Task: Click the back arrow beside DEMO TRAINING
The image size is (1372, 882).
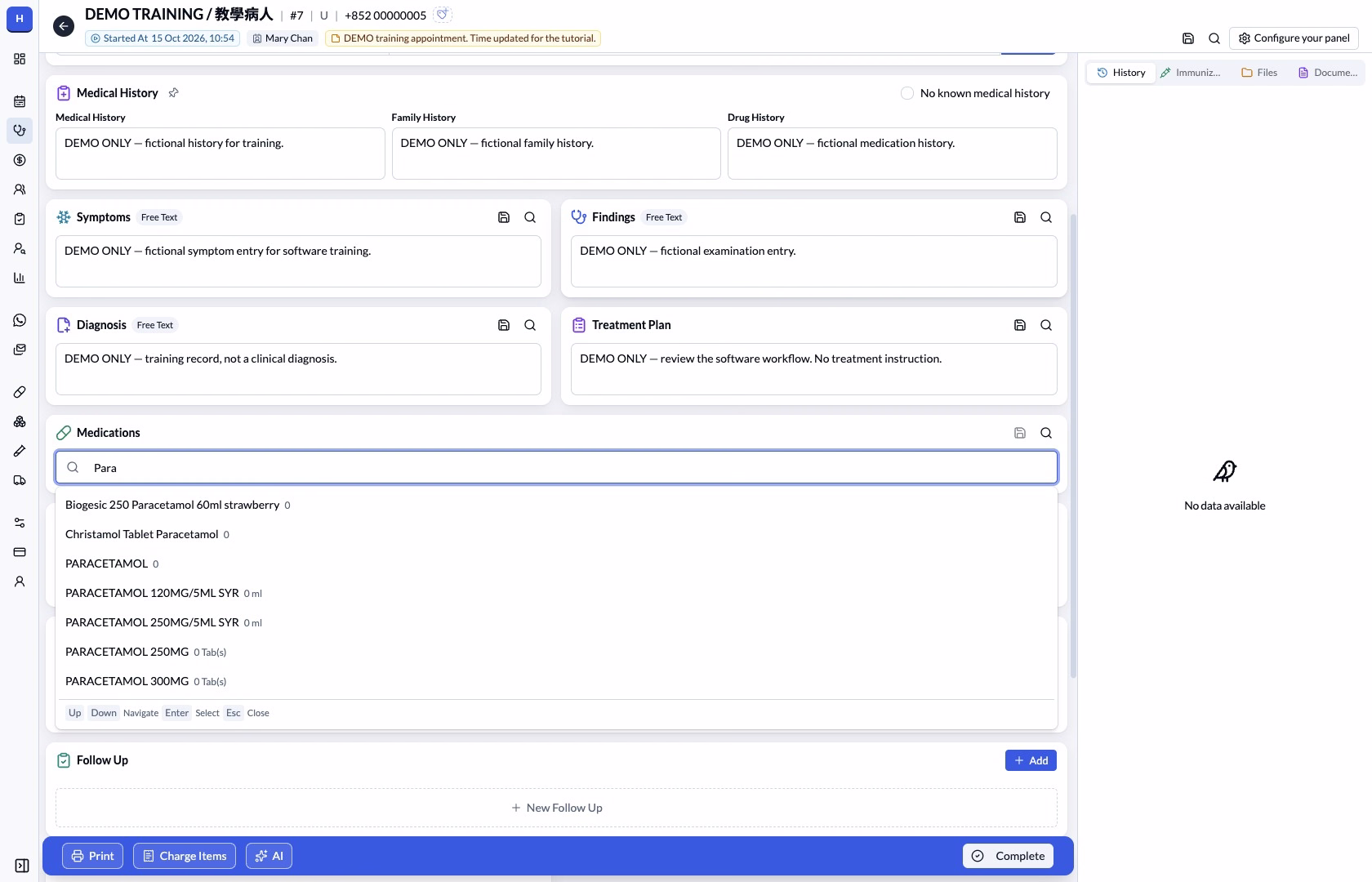Action: tap(64, 26)
